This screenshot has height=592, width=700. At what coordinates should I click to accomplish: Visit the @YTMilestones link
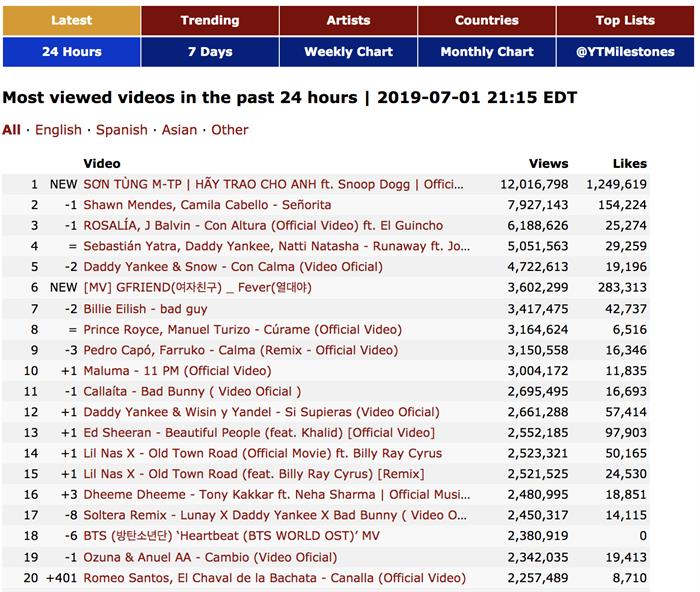coord(625,52)
